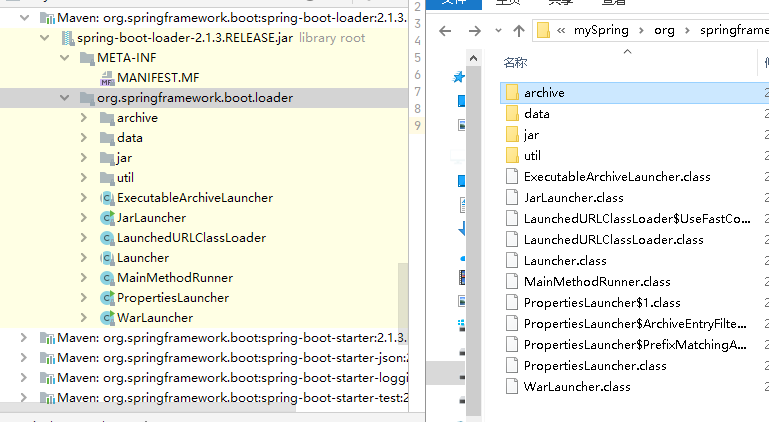Viewport: 769px width, 422px height.
Task: Select ExecutableArchiveLauncher.class file
Action: pos(634,177)
